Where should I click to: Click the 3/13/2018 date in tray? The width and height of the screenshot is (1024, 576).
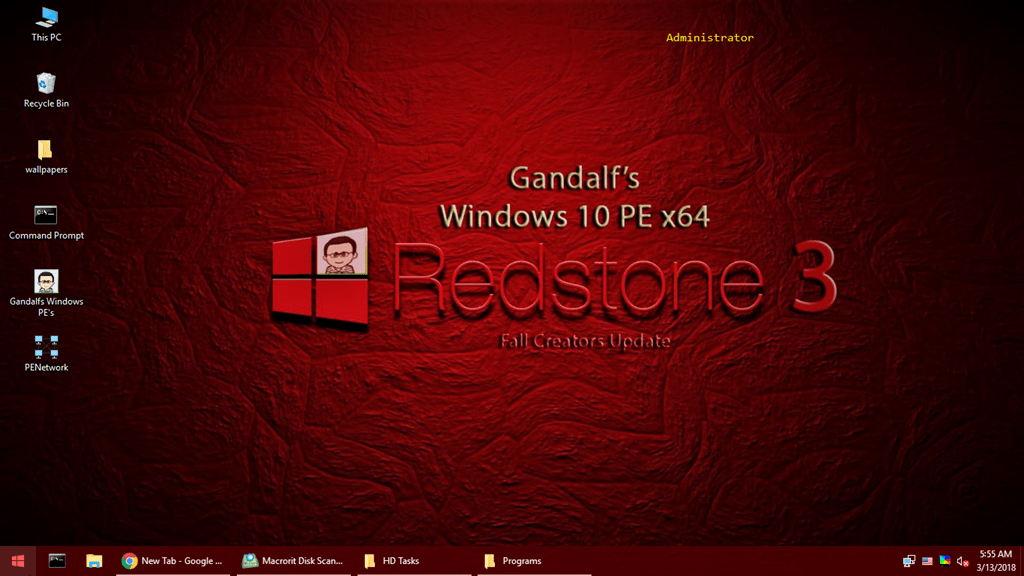pyautogui.click(x=996, y=568)
